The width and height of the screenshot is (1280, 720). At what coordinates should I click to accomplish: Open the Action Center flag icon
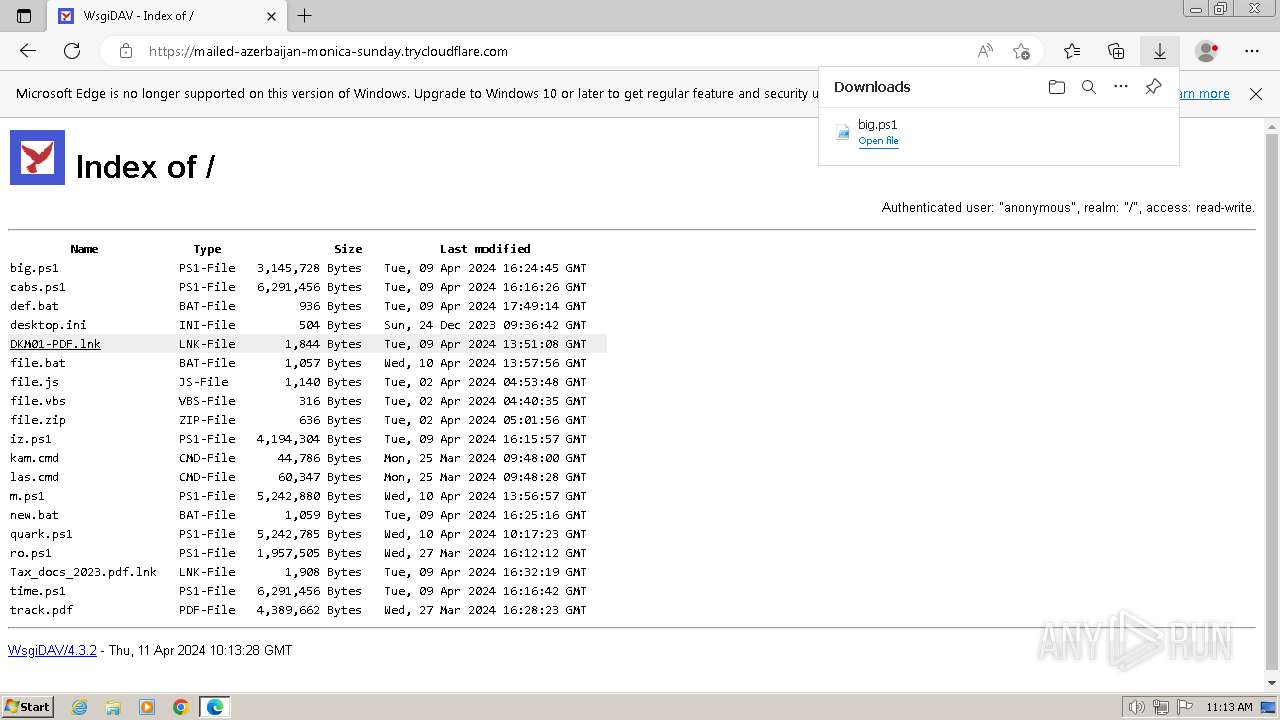(1185, 707)
